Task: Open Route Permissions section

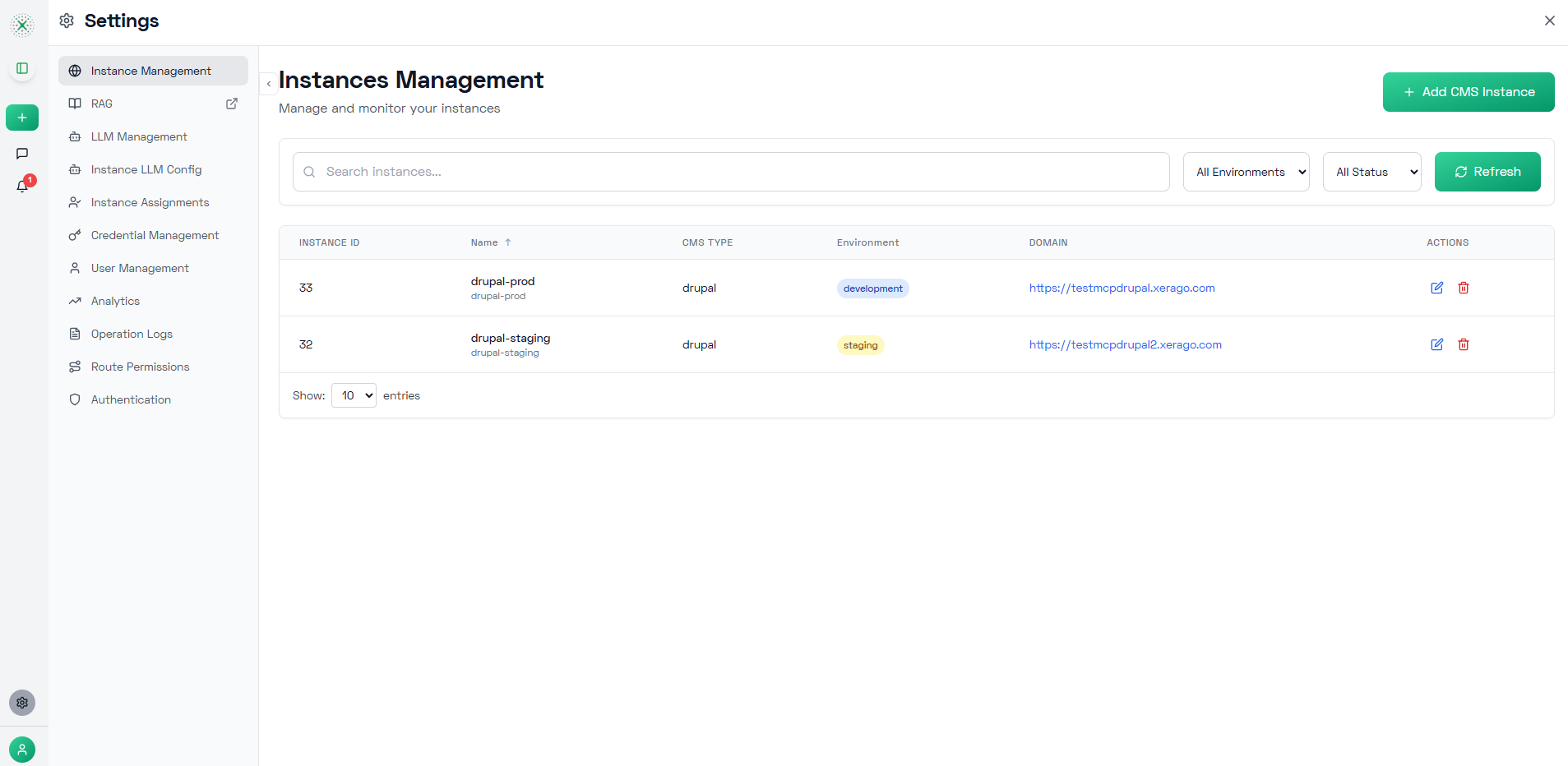Action: (140, 367)
